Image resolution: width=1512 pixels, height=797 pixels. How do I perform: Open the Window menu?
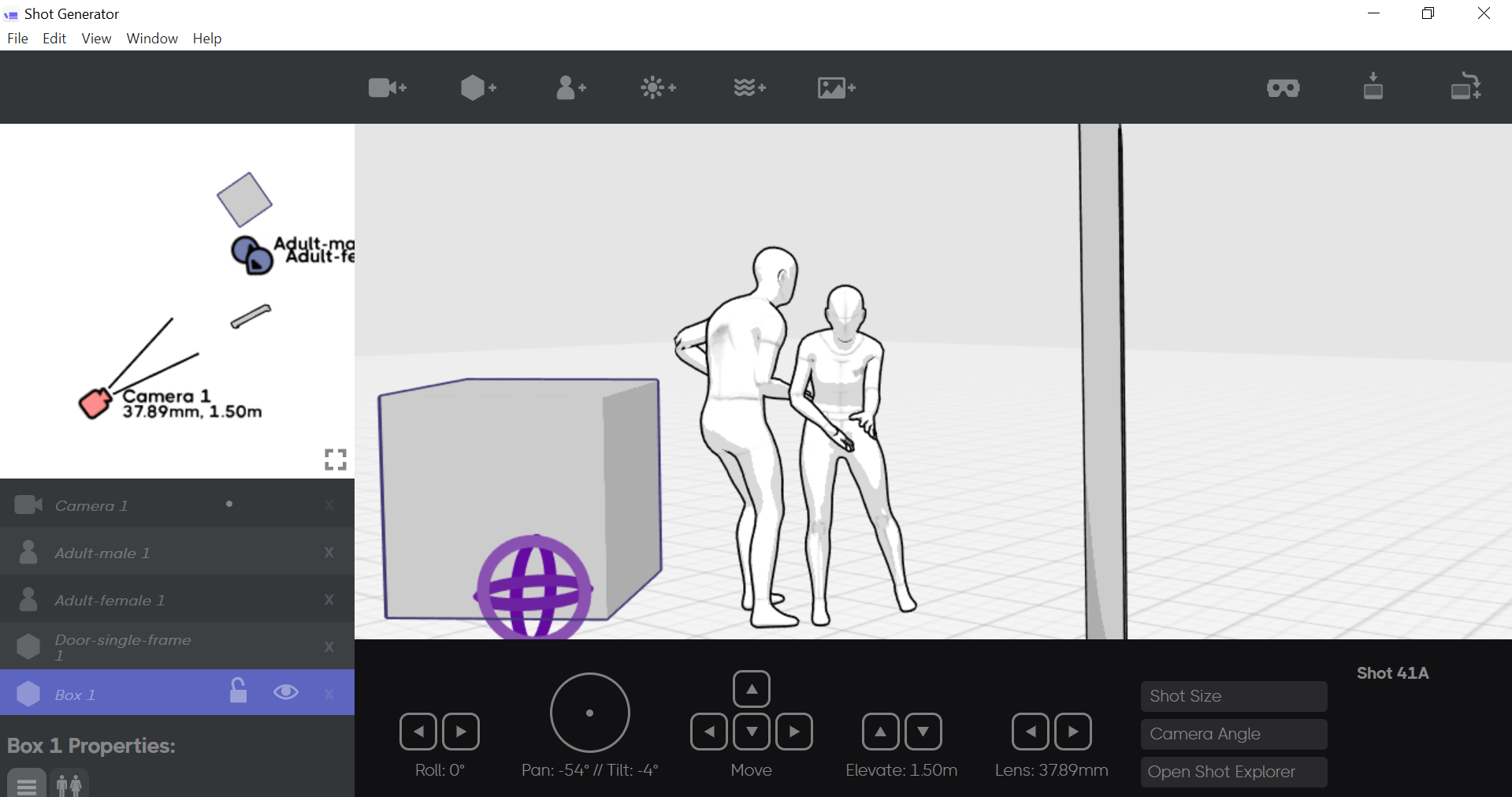tap(151, 38)
